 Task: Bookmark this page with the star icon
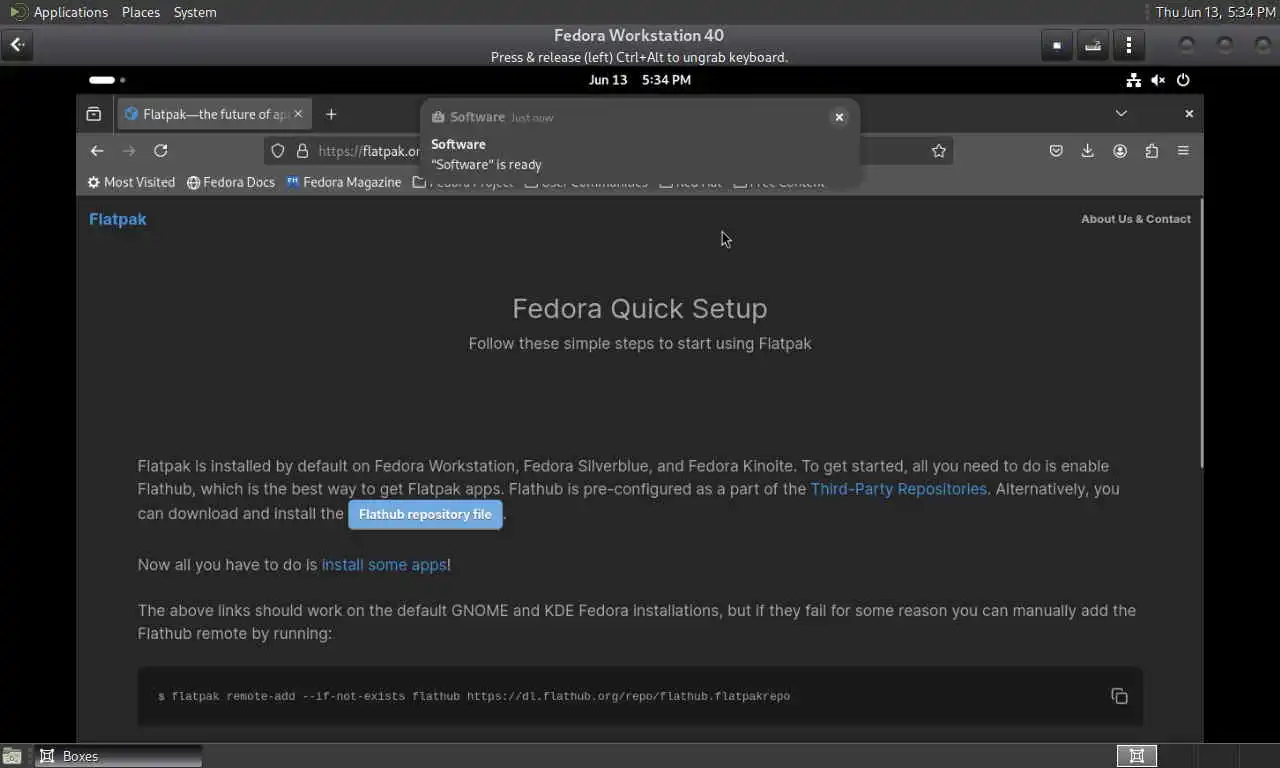[x=938, y=151]
